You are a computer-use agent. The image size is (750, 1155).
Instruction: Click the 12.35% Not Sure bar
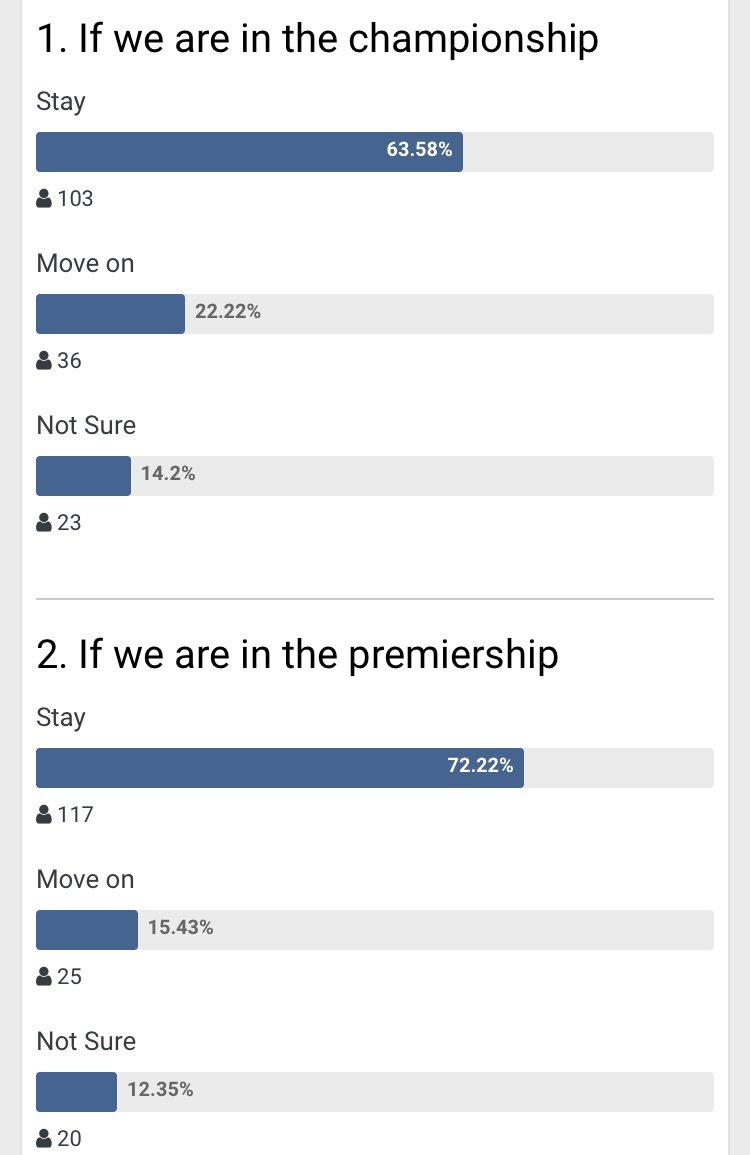375,1092
